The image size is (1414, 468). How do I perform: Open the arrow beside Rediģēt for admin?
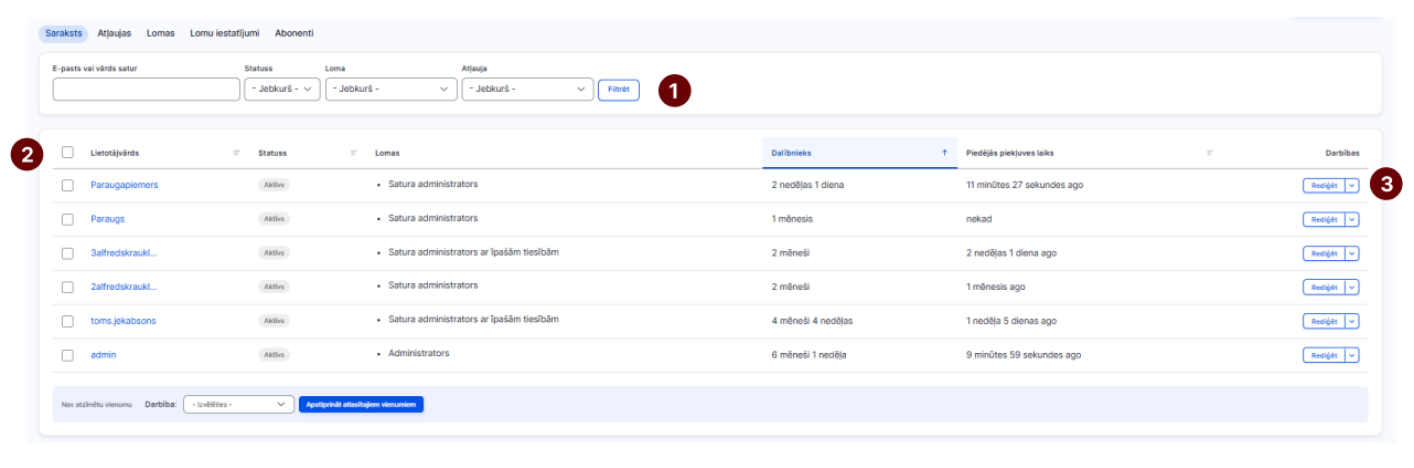tap(1352, 355)
